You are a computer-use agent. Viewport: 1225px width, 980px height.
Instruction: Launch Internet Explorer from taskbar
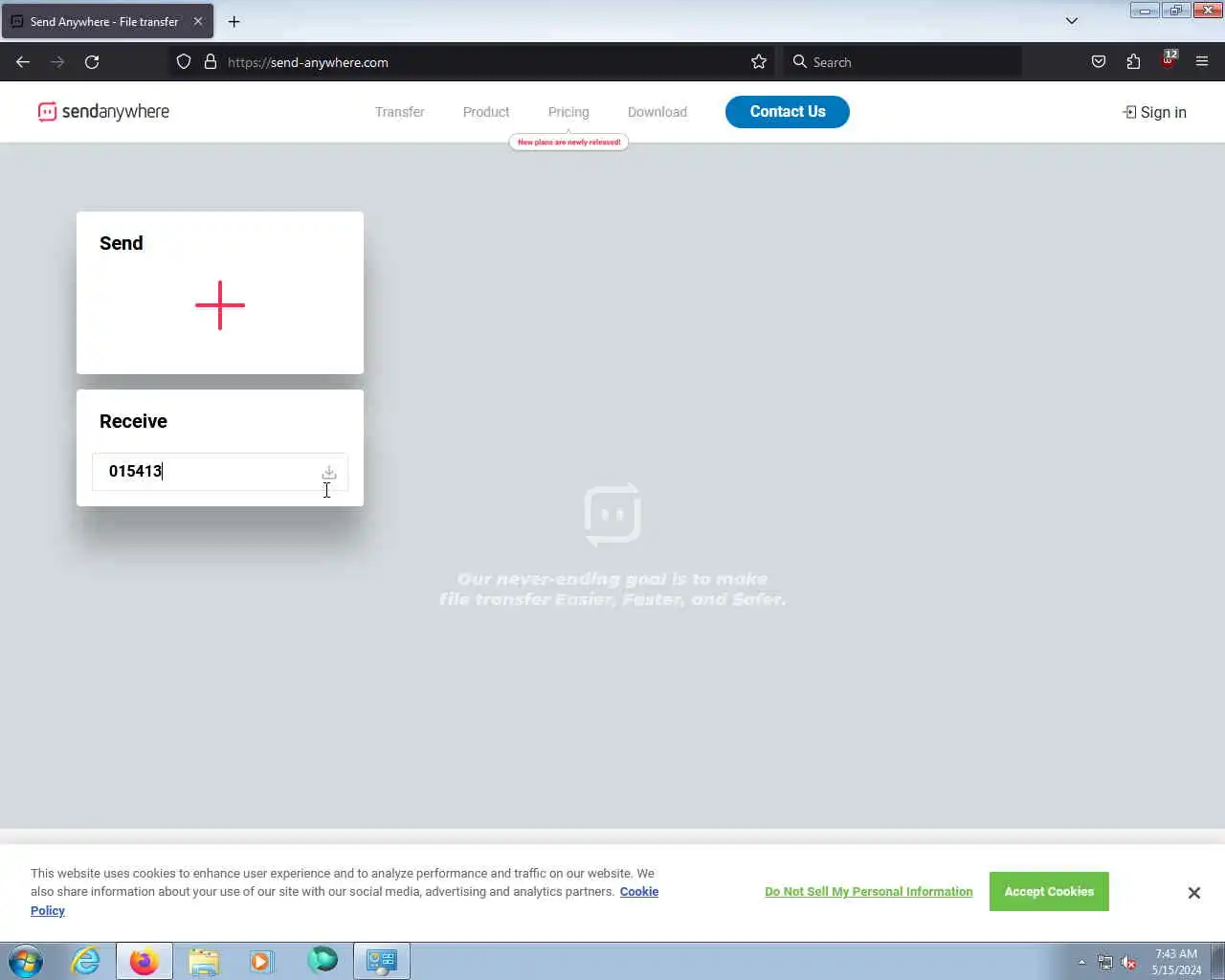(x=86, y=961)
